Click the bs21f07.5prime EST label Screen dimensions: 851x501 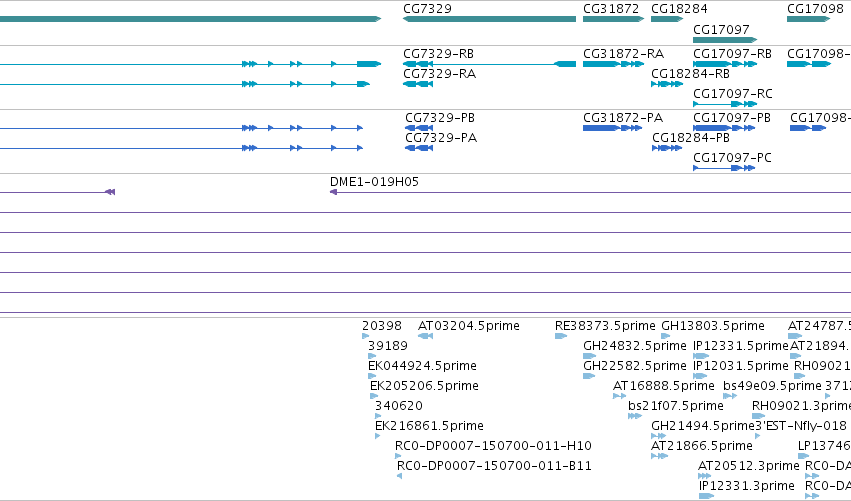tap(676, 406)
